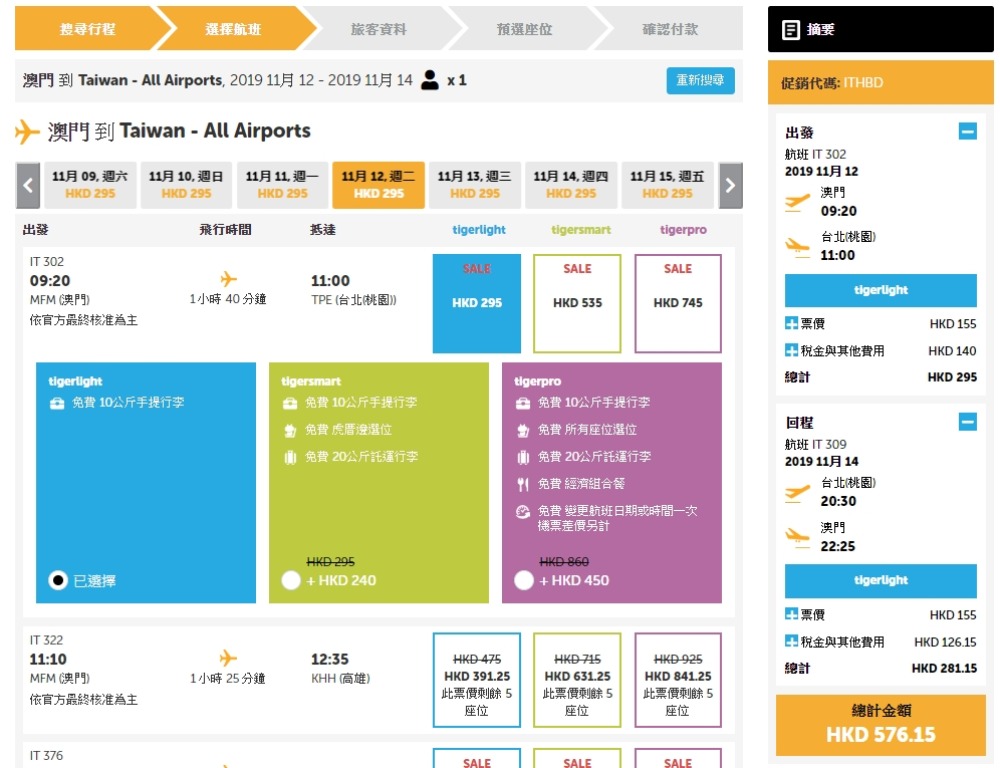The image size is (1000, 768).
Task: Select the 11月 13, 週三 date tab
Action: click(474, 185)
